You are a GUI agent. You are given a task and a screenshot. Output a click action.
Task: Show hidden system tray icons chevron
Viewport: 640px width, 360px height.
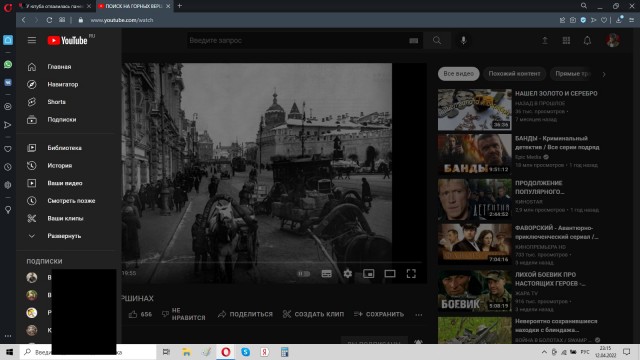(x=544, y=352)
